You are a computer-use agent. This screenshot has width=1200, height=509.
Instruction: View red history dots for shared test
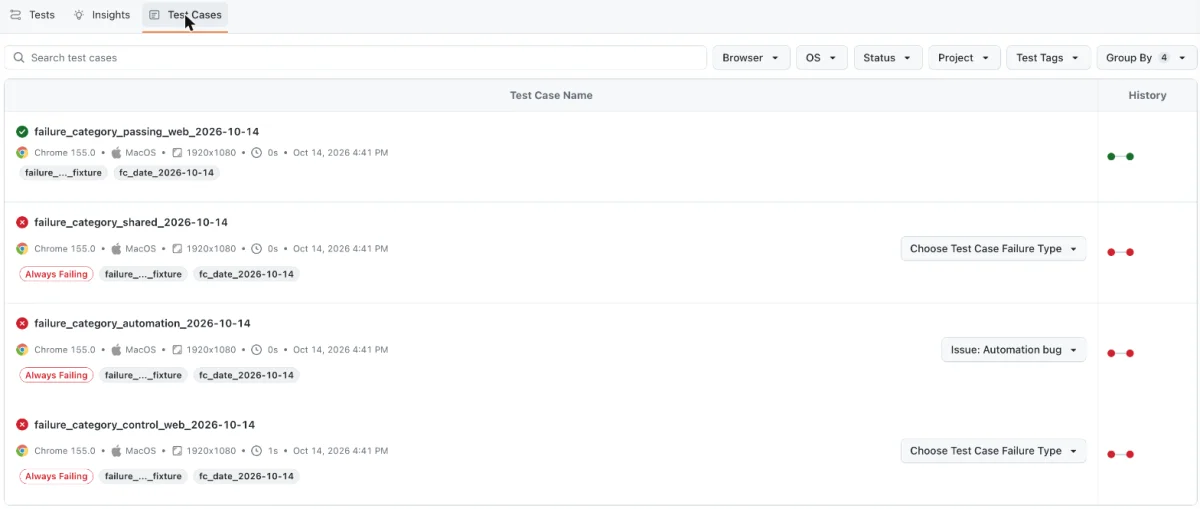tap(1120, 252)
